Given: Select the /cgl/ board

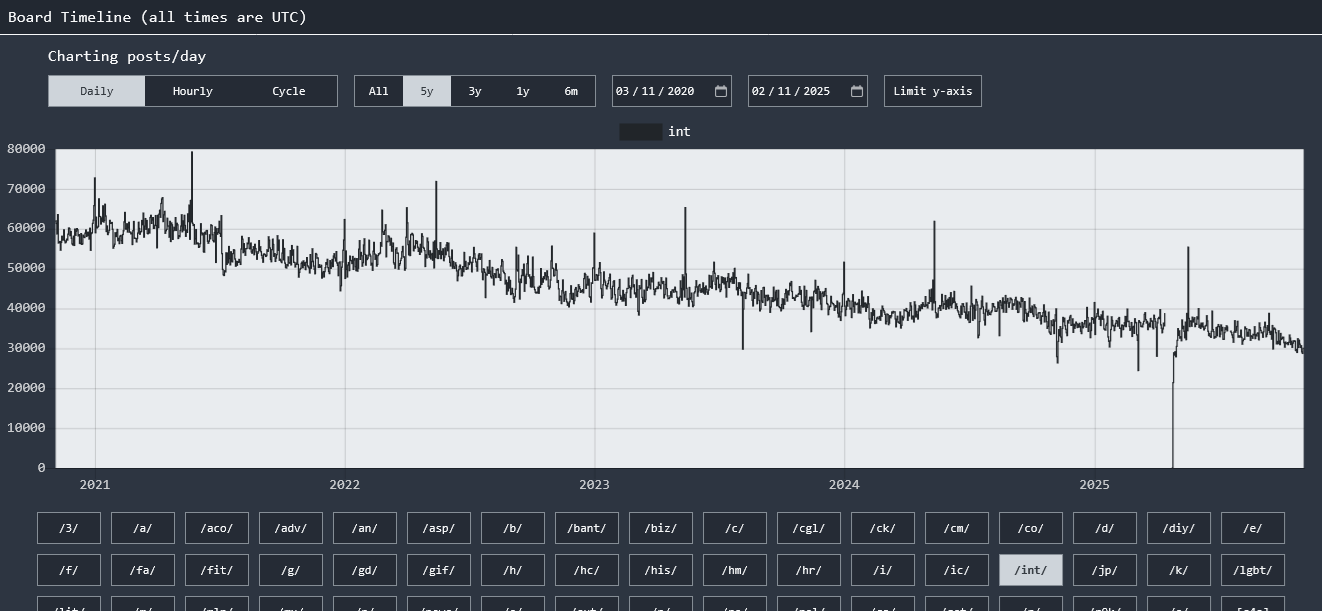Looking at the screenshot, I should tap(809, 528).
